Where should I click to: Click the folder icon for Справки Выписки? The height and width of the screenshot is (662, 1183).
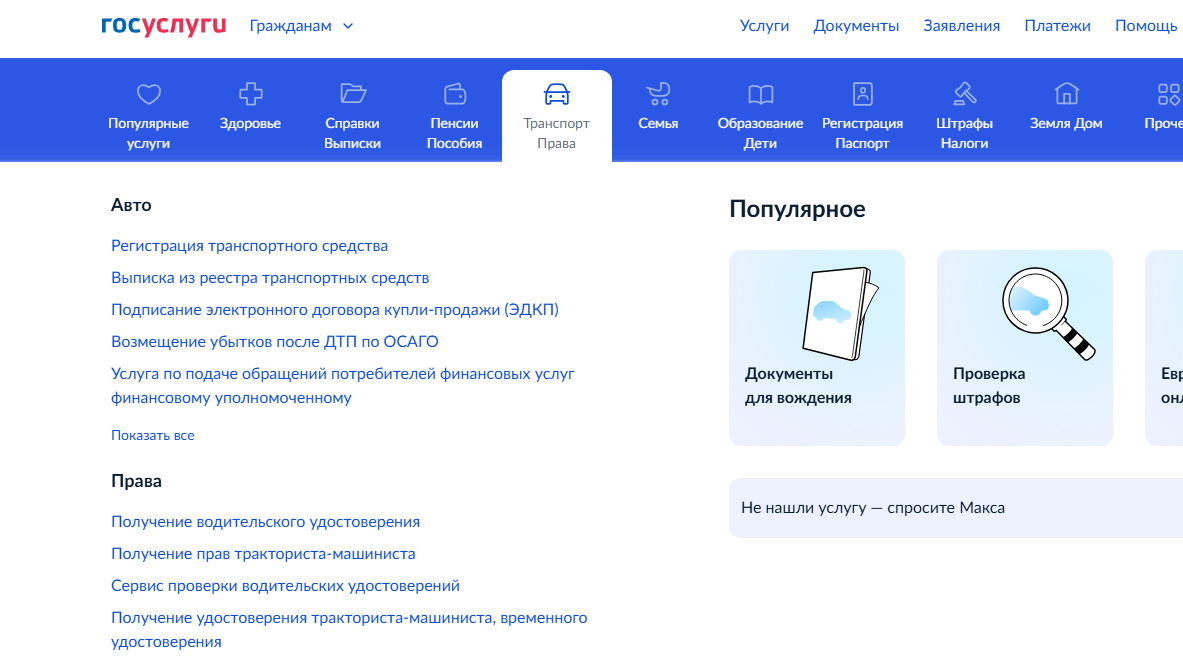(352, 94)
